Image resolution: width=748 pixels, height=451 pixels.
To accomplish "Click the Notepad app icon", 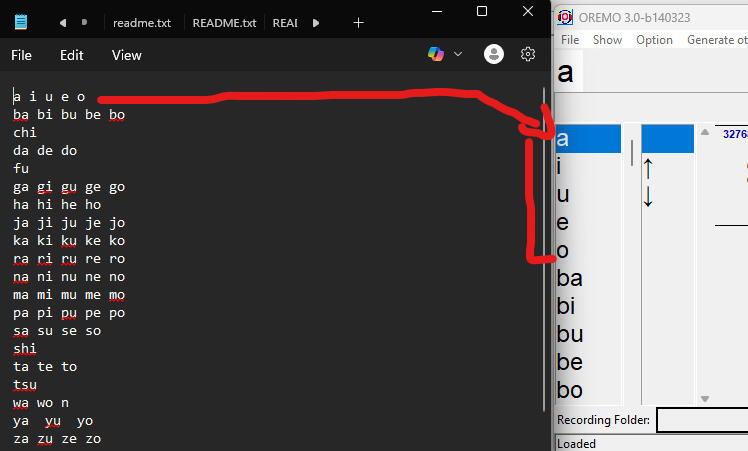I will coord(21,22).
